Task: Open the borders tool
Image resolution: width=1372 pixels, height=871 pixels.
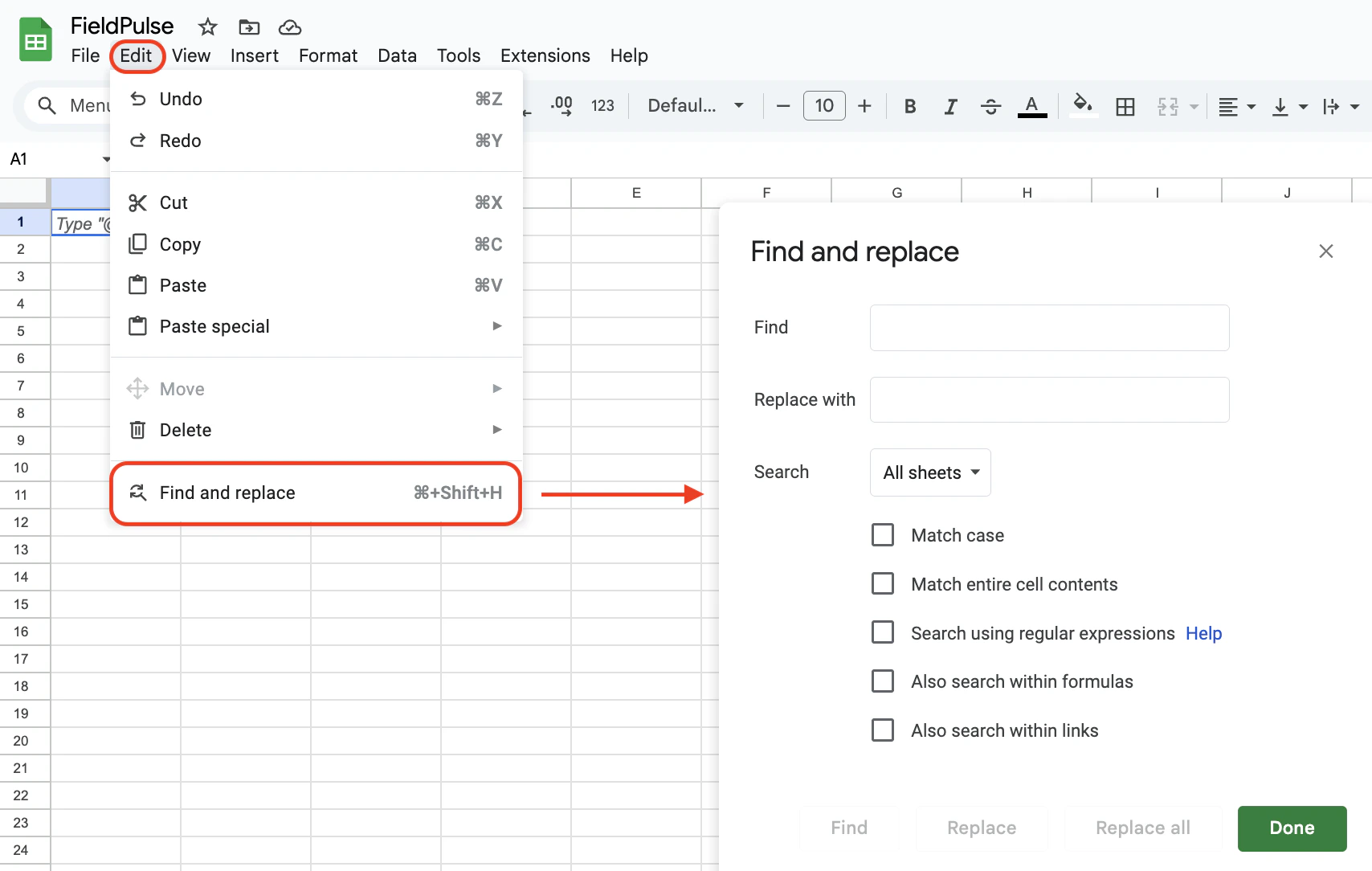Action: click(1125, 106)
